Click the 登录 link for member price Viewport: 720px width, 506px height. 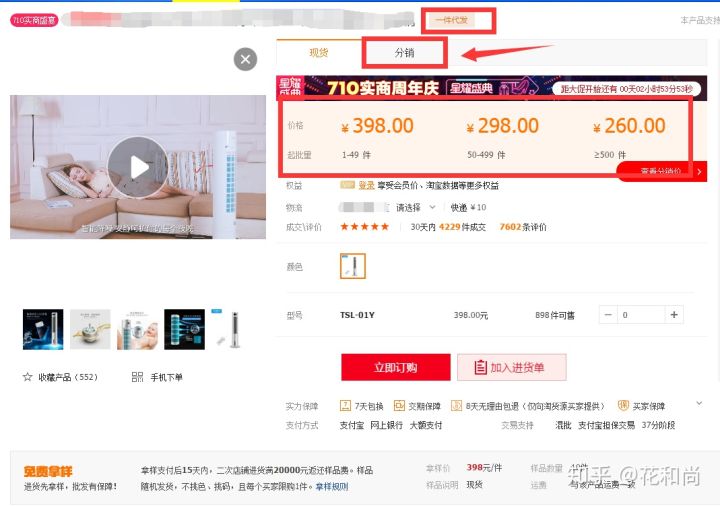click(x=366, y=186)
